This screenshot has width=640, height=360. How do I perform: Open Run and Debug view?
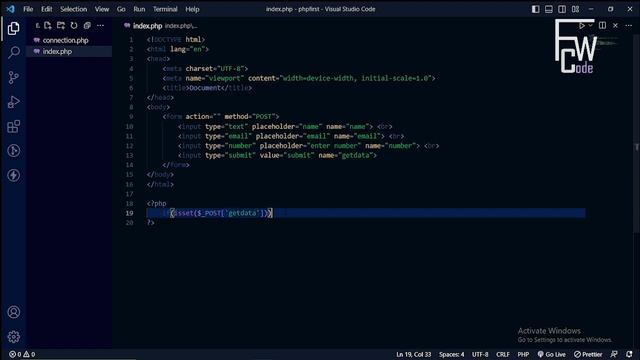(x=13, y=102)
